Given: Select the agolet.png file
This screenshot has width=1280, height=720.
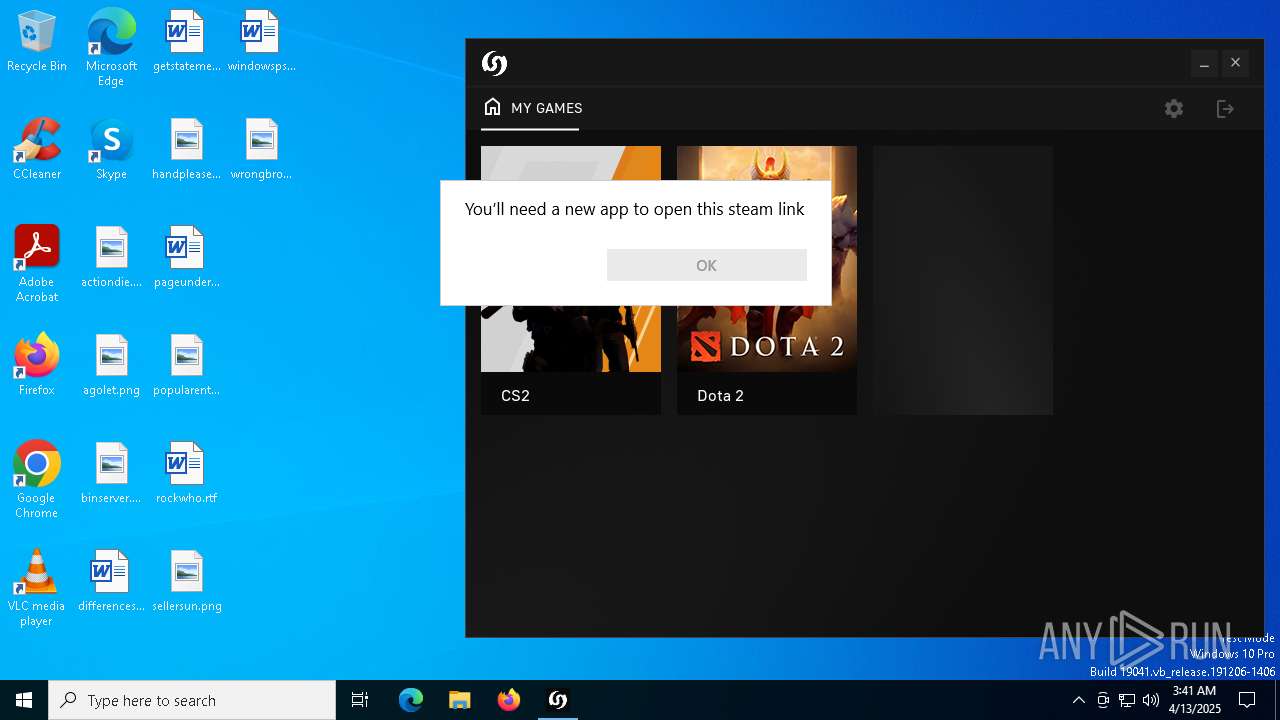Looking at the screenshot, I should tap(111, 366).
